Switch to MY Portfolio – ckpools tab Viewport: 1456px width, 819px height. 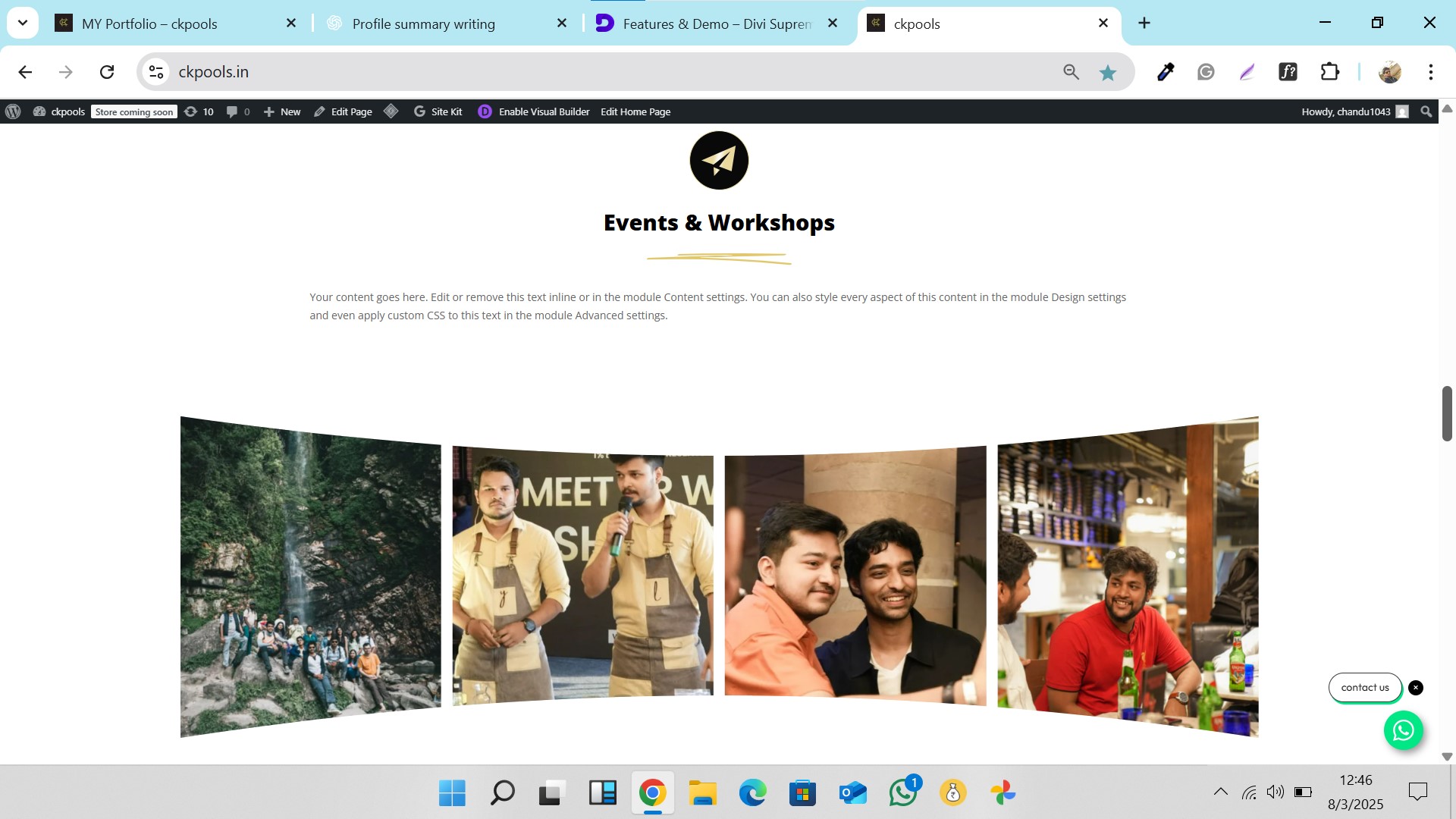tap(149, 24)
